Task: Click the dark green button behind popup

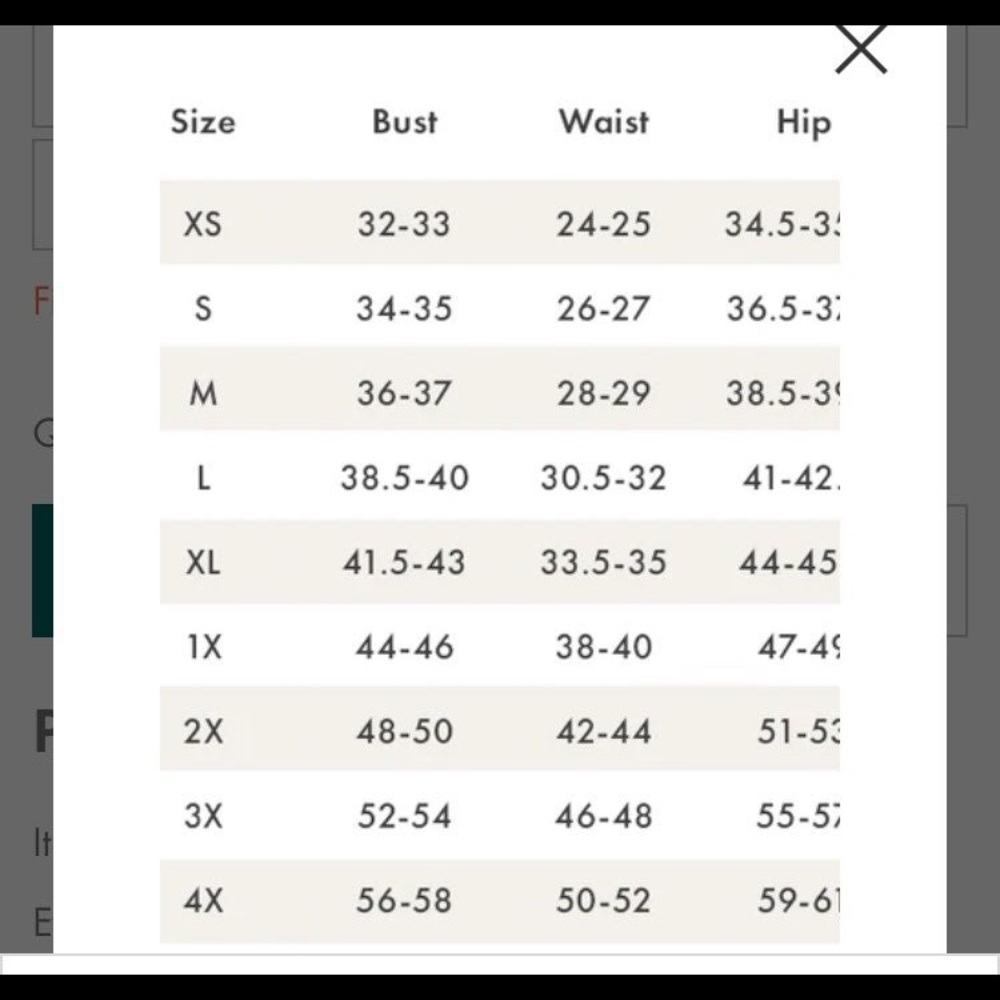Action: click(x=41, y=570)
